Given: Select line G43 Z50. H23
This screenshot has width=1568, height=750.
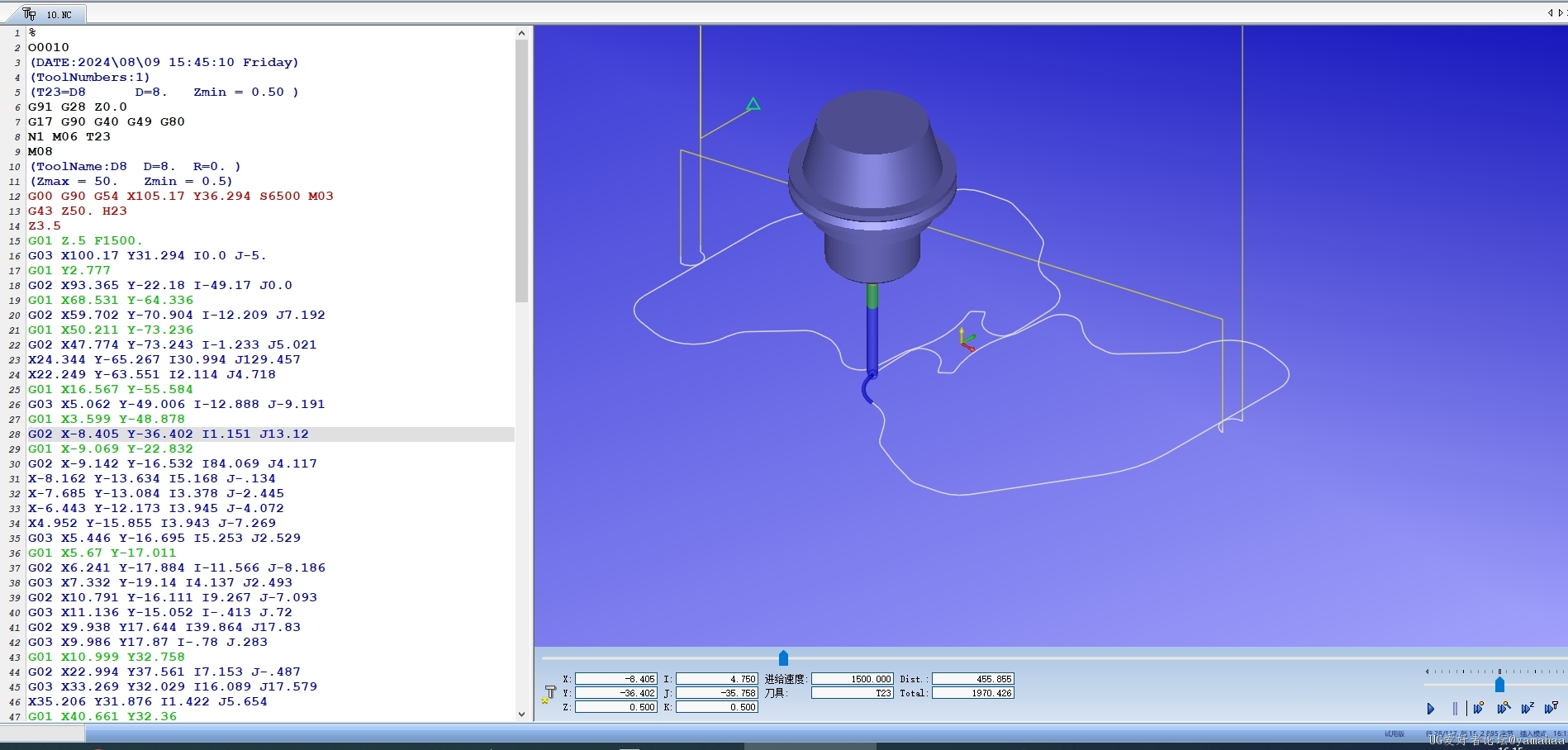Looking at the screenshot, I should pos(78,211).
